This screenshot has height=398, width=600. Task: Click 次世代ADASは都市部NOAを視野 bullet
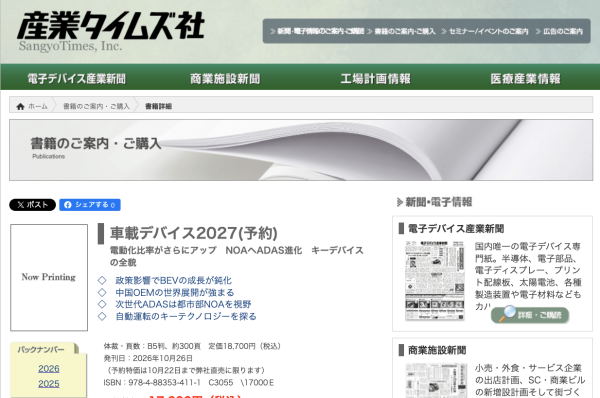click(x=183, y=305)
